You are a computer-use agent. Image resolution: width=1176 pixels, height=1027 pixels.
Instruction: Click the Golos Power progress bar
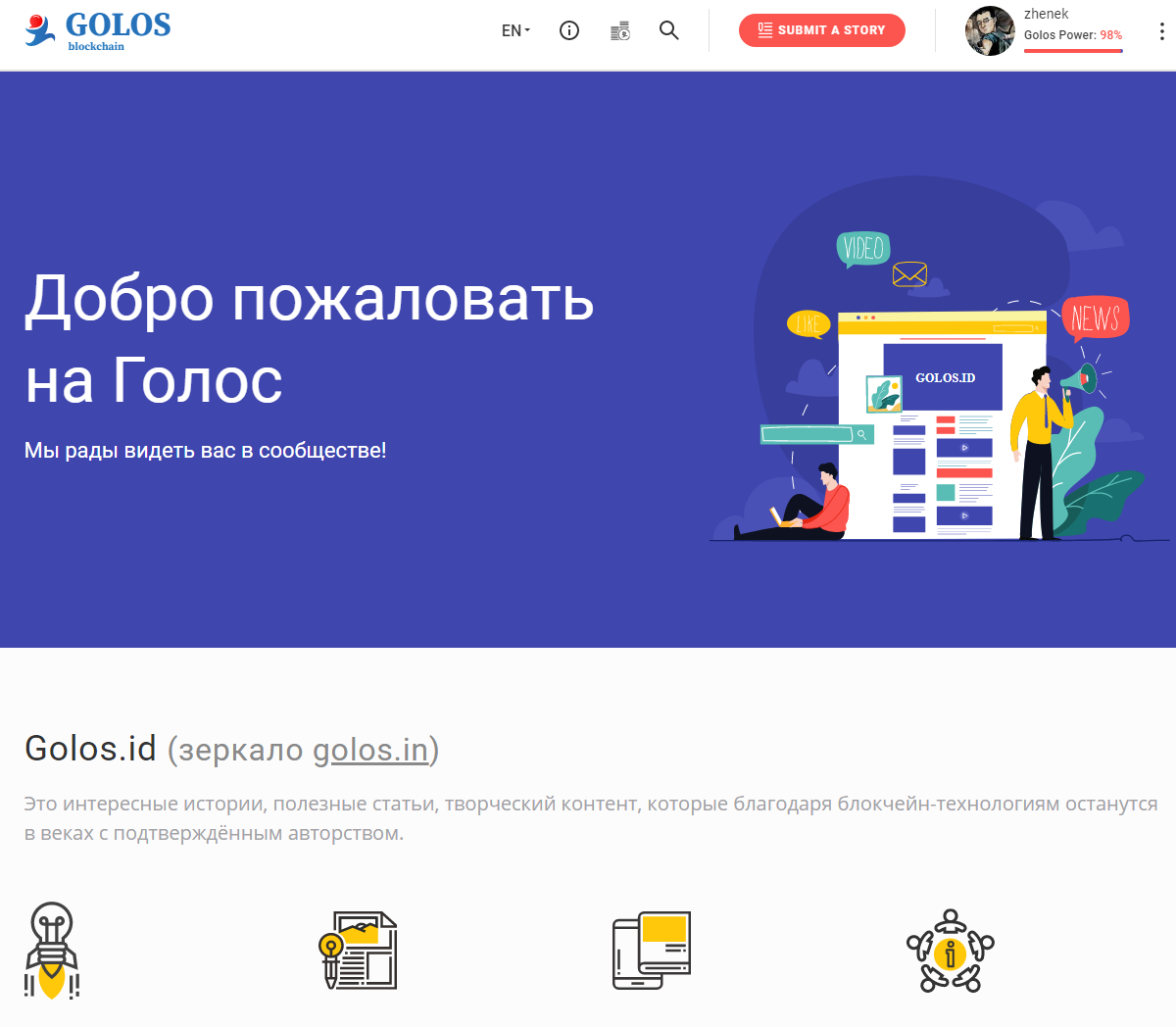pyautogui.click(x=1073, y=50)
